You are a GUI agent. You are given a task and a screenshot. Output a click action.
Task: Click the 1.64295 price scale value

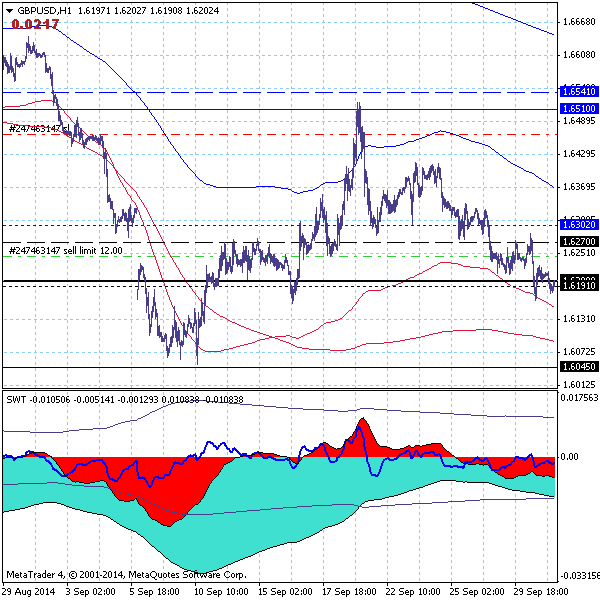[579, 154]
